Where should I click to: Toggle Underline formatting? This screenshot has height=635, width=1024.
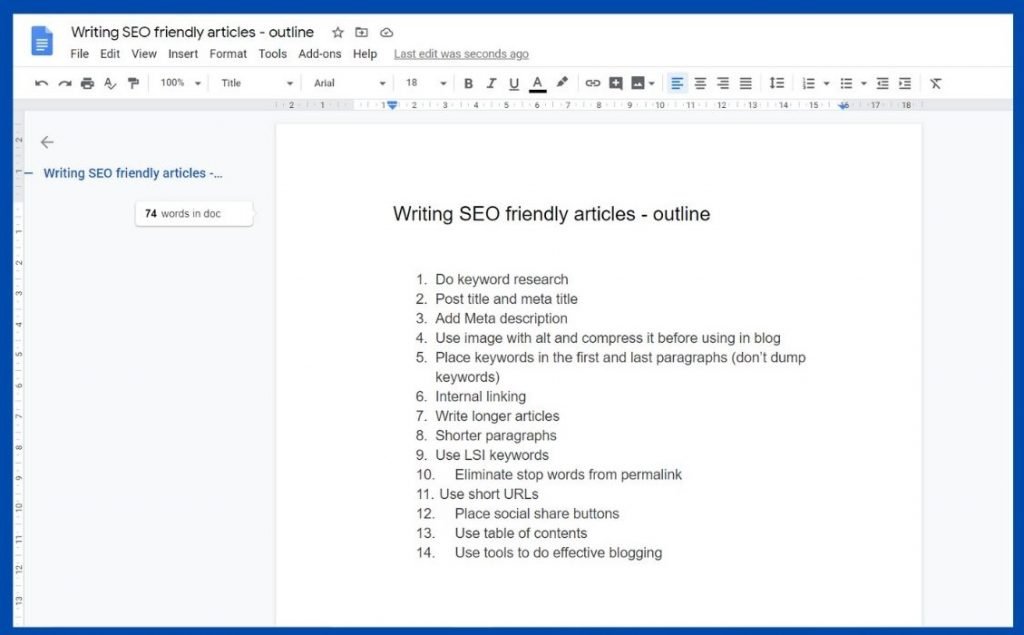[x=514, y=84]
